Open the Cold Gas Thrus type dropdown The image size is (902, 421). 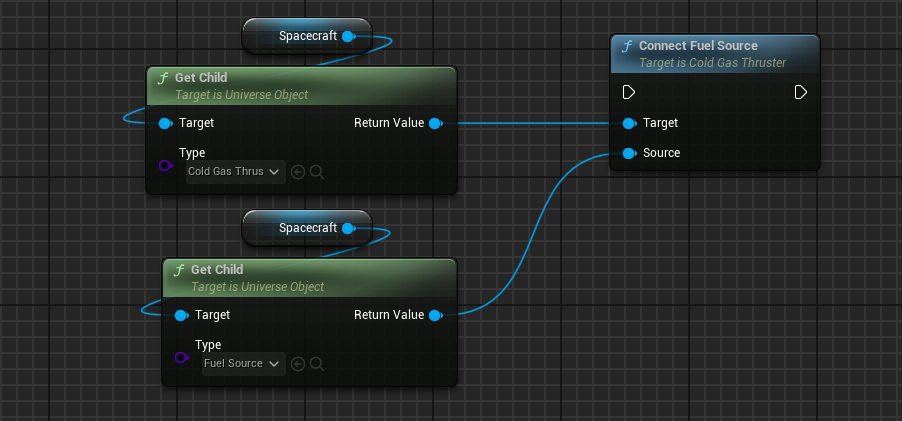tap(235, 172)
